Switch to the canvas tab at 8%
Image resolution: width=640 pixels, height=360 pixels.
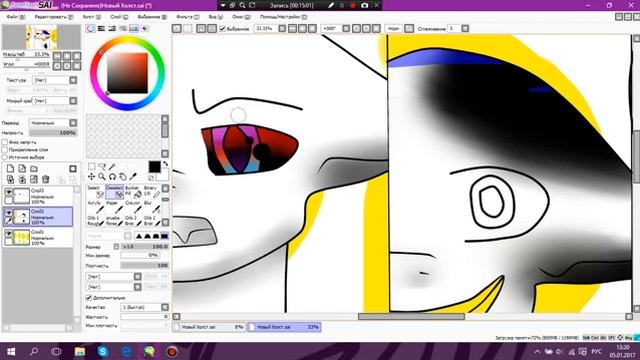pyautogui.click(x=209, y=327)
